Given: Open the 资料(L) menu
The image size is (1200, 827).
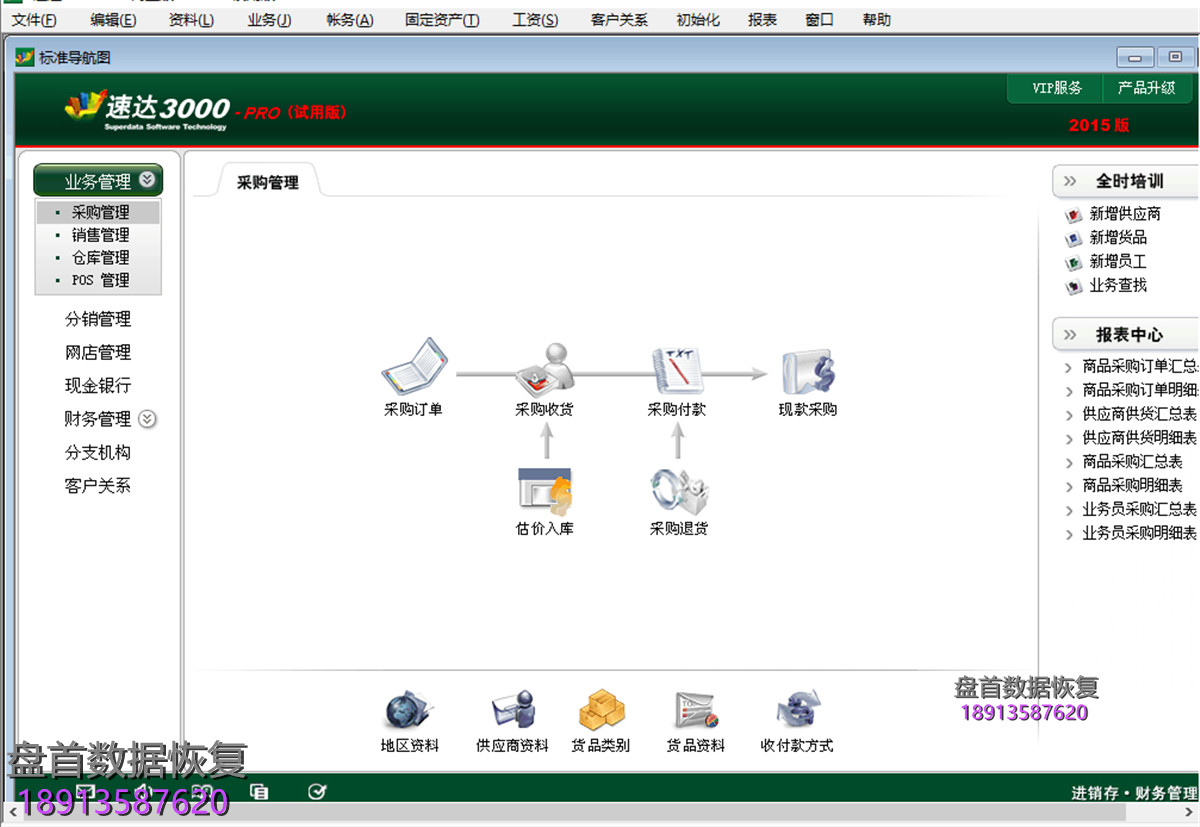Looking at the screenshot, I should [191, 20].
